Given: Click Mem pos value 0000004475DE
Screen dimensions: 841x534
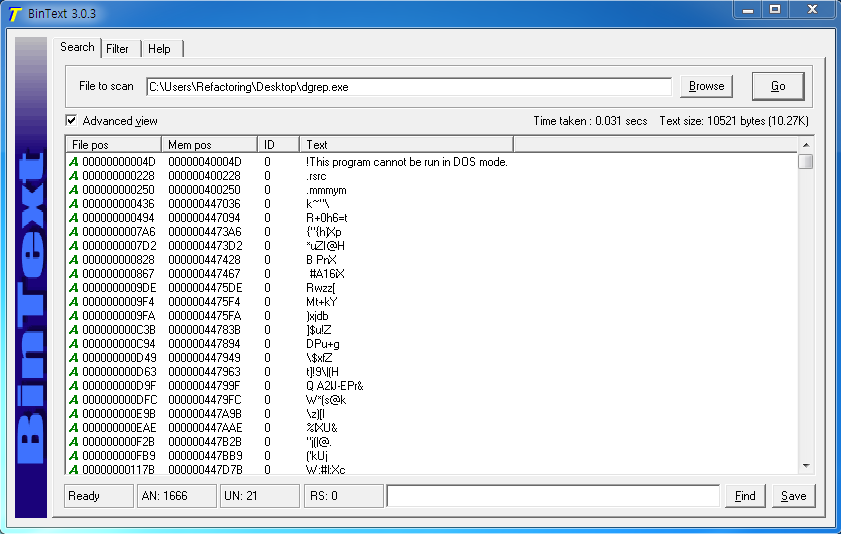Looking at the screenshot, I should 205,288.
